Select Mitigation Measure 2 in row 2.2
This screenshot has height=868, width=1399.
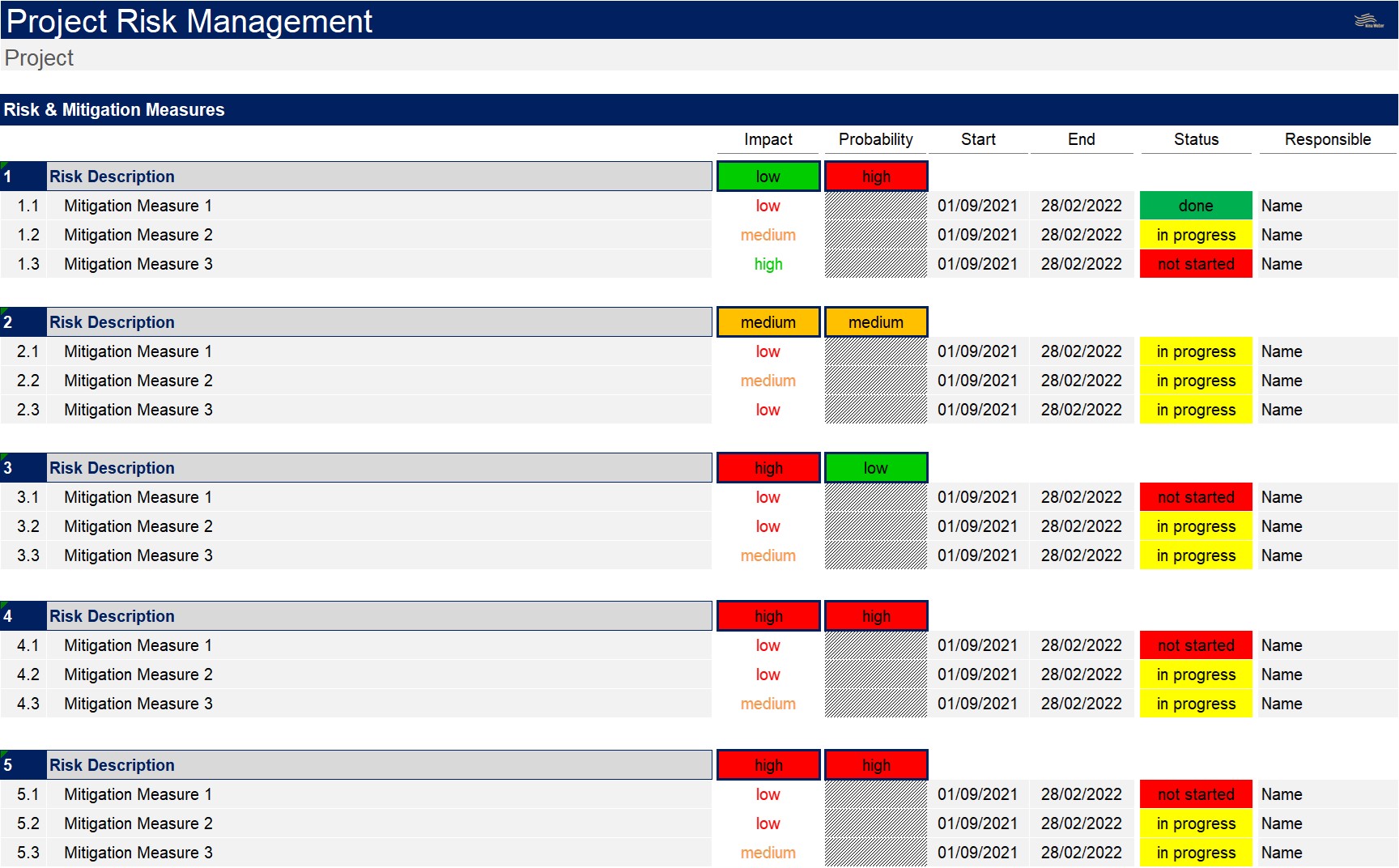pyautogui.click(x=138, y=381)
